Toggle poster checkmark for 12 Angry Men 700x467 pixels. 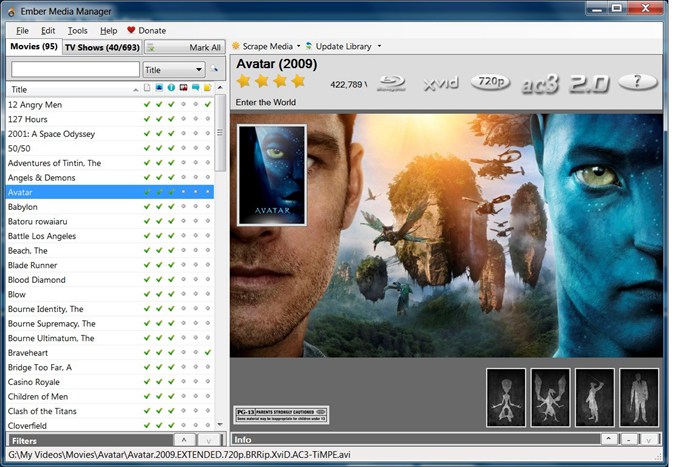147,104
